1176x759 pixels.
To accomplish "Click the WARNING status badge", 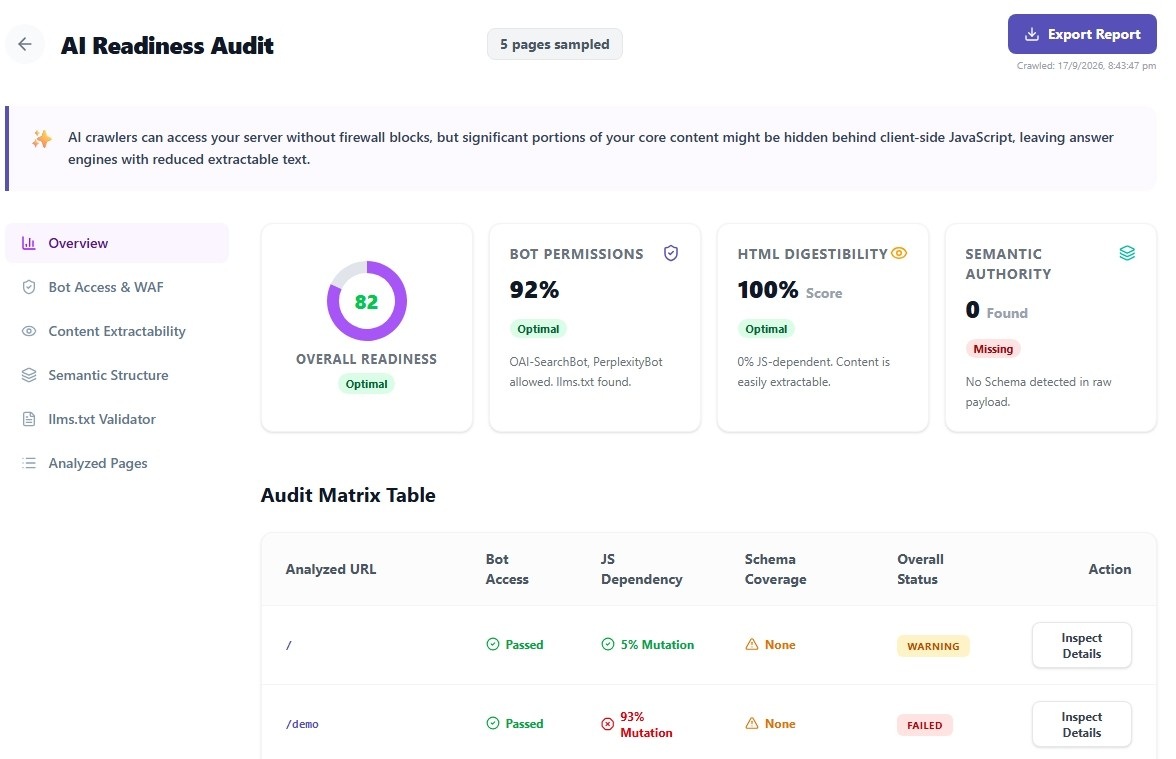I will tap(933, 646).
